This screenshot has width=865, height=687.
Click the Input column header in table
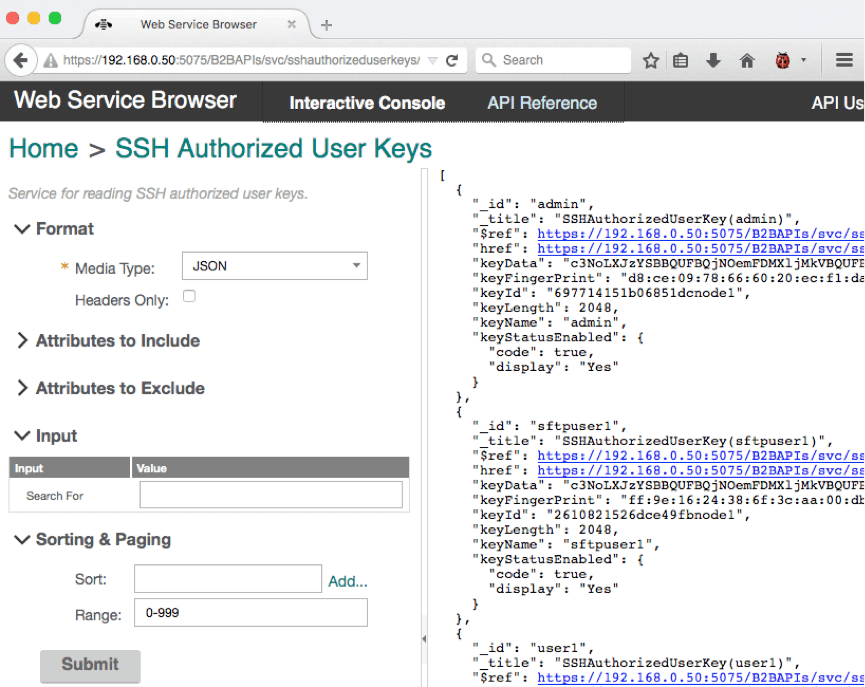click(x=70, y=468)
